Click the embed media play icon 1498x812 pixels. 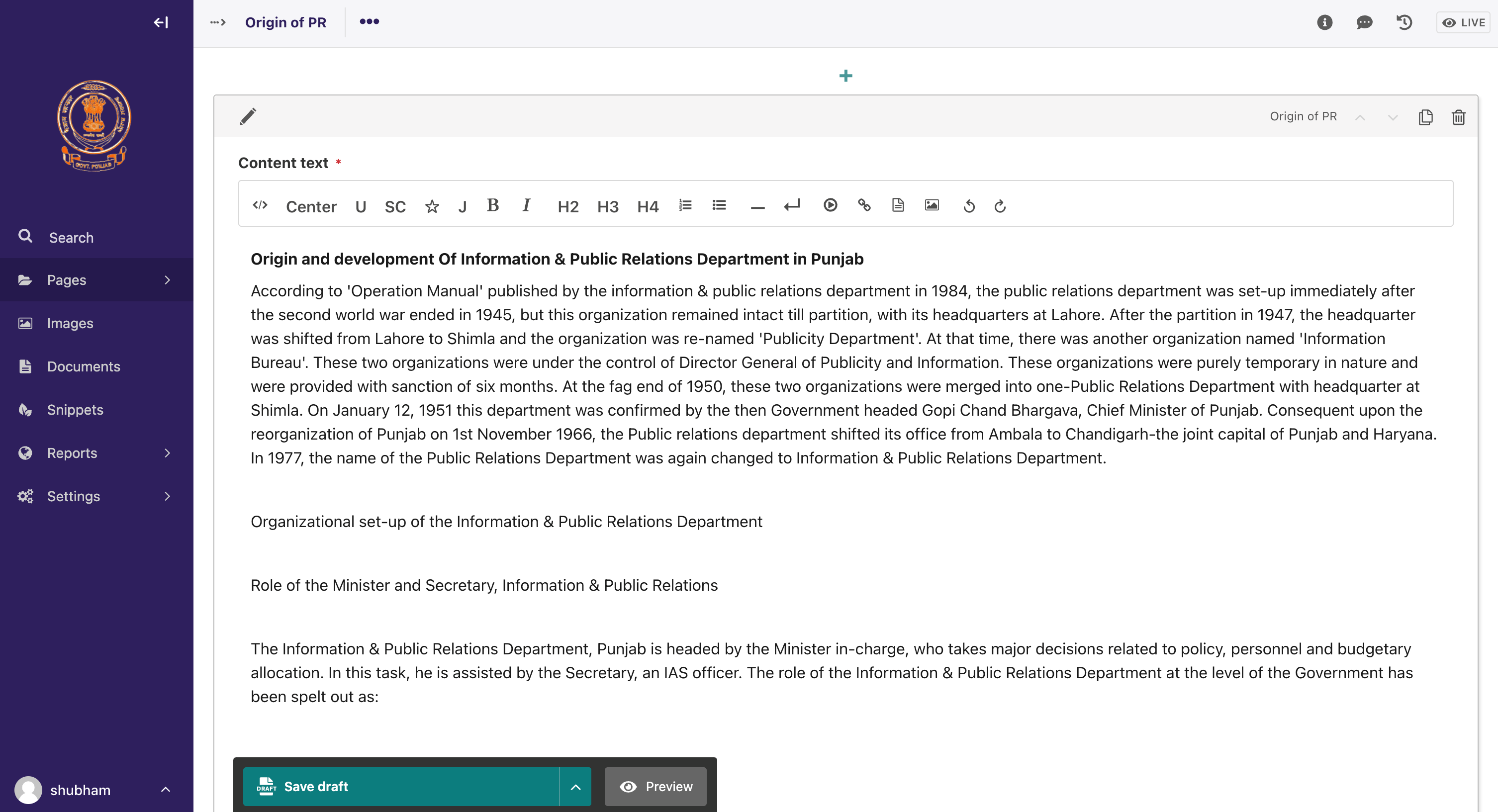pos(830,205)
